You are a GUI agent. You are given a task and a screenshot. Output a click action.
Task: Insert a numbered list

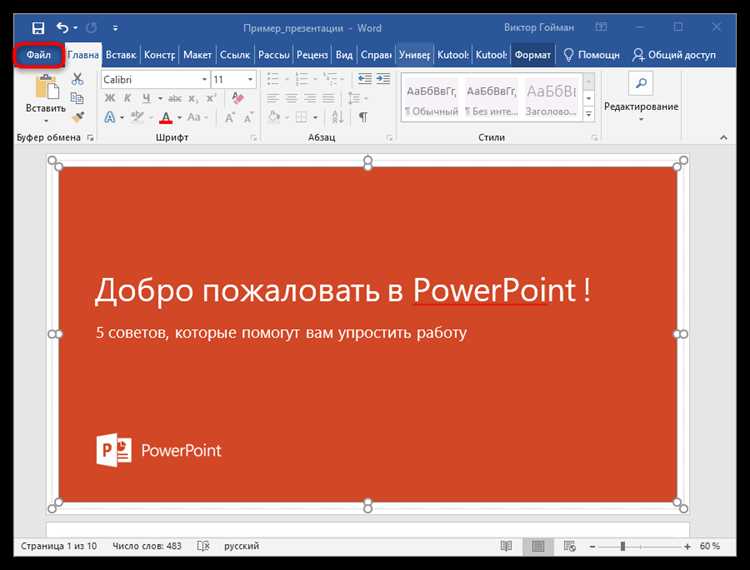point(302,79)
